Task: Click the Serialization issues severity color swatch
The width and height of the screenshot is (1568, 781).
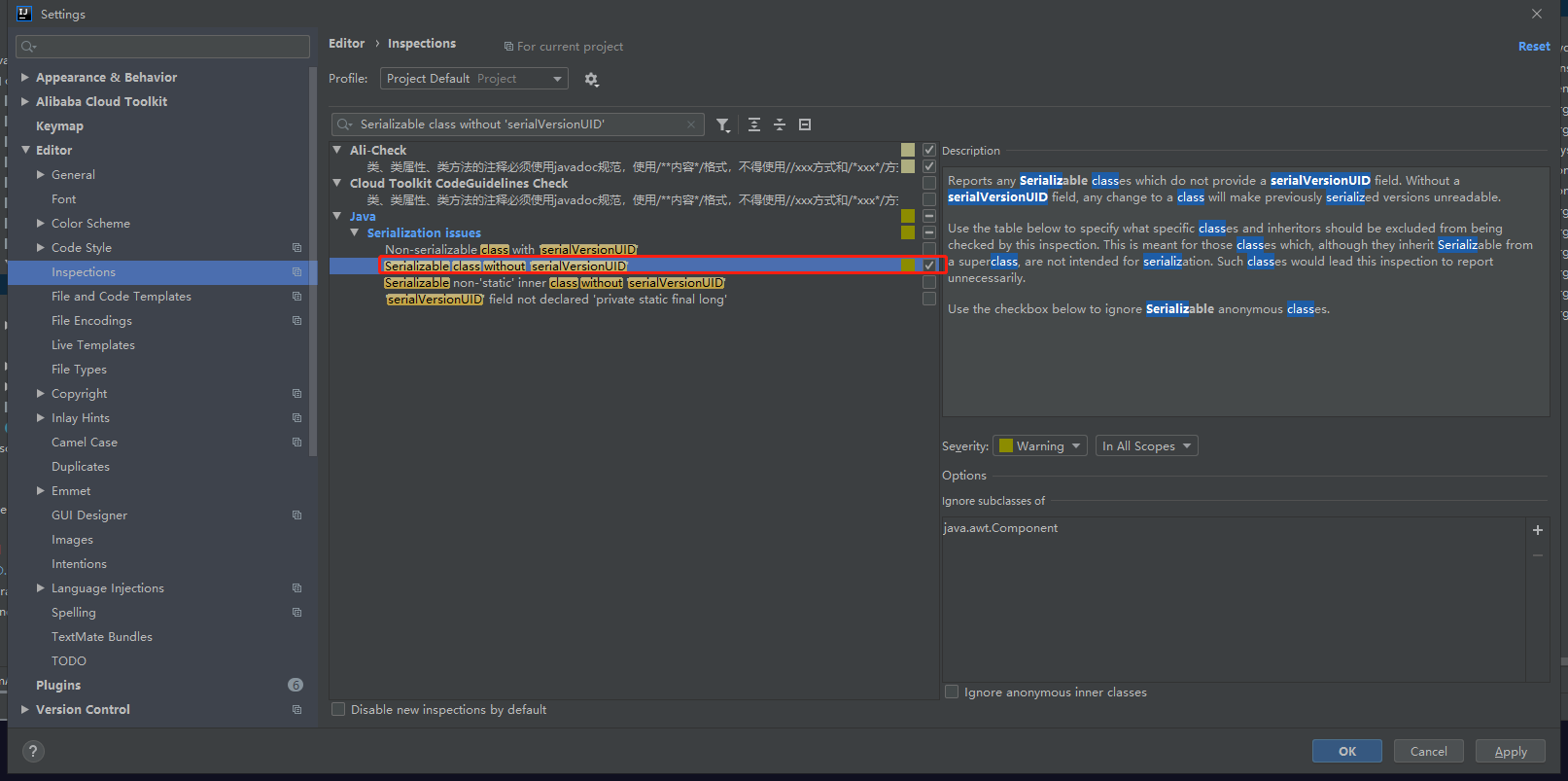Action: (x=908, y=232)
